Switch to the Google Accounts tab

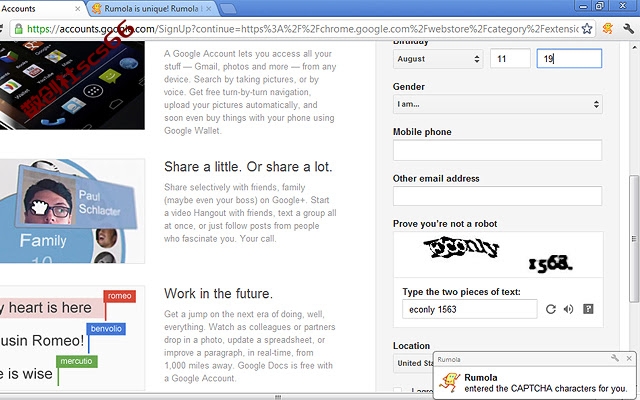click(x=39, y=9)
